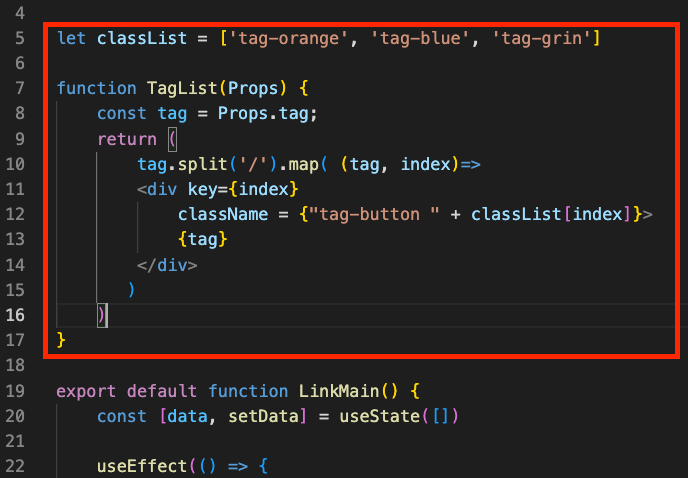Screen dimensions: 688x478
Task: Click the arrow operator on line 10
Action: coord(470,164)
